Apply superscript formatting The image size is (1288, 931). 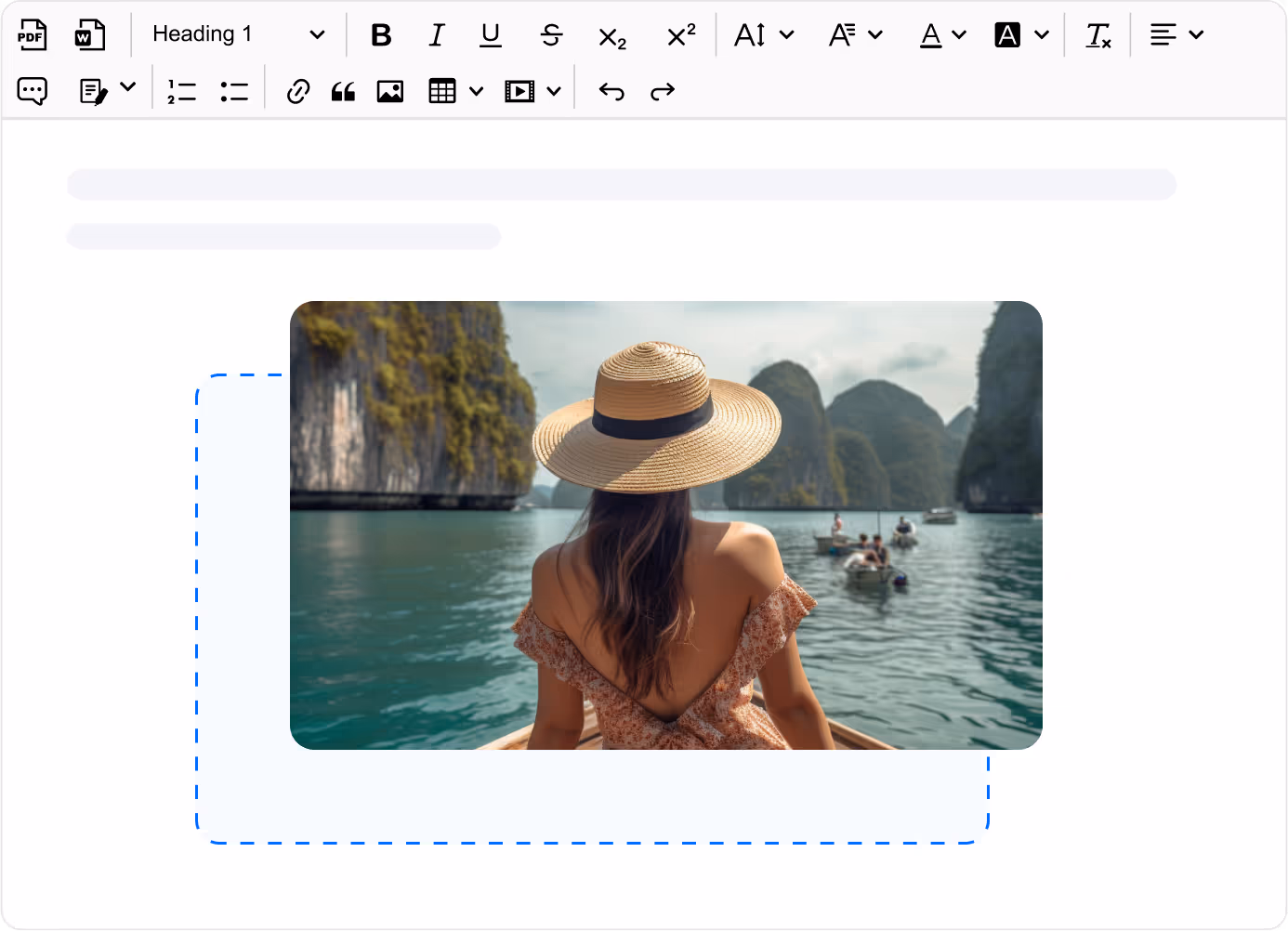pyautogui.click(x=681, y=35)
